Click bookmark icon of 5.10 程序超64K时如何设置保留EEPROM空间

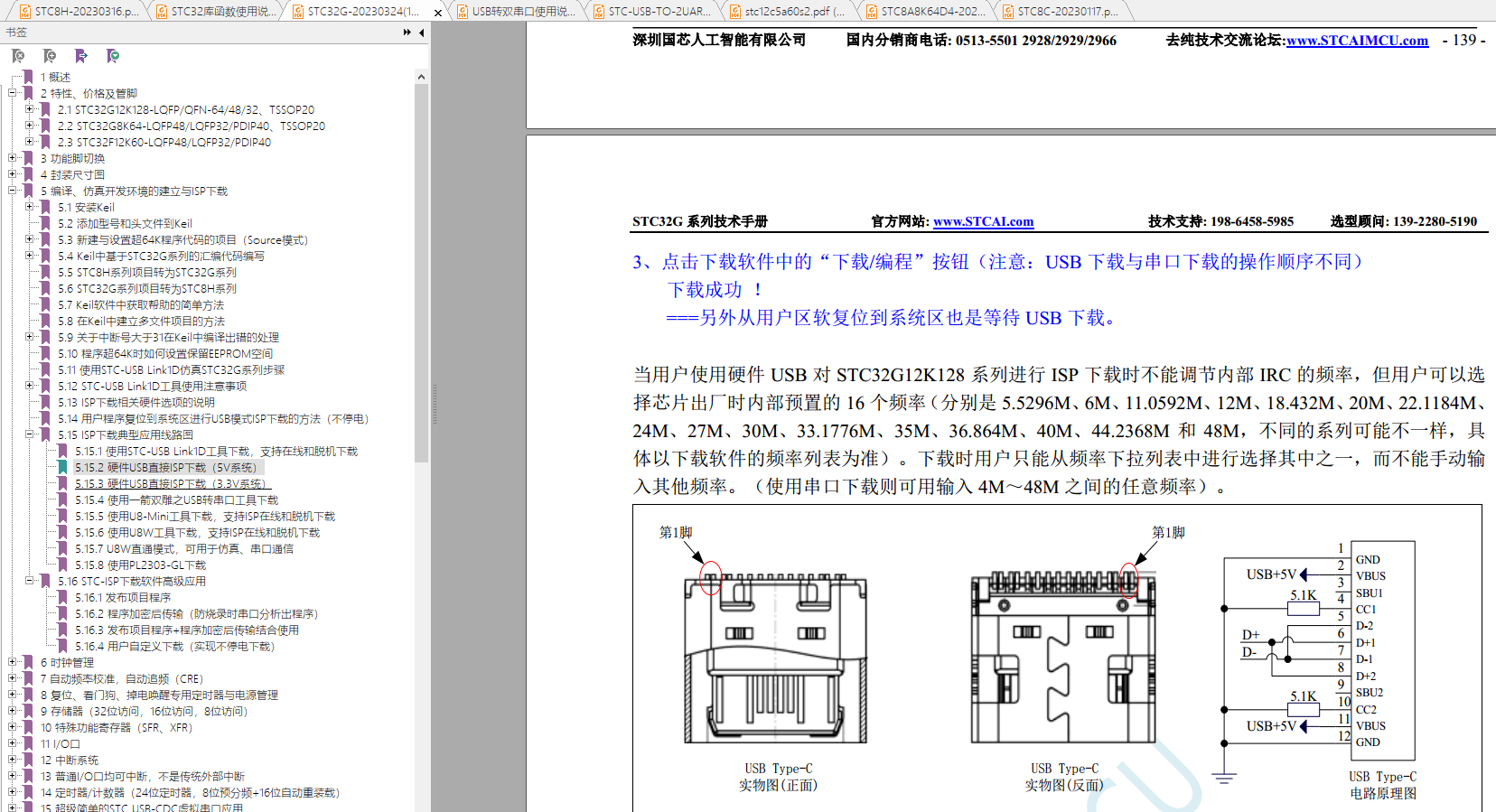pyautogui.click(x=46, y=353)
